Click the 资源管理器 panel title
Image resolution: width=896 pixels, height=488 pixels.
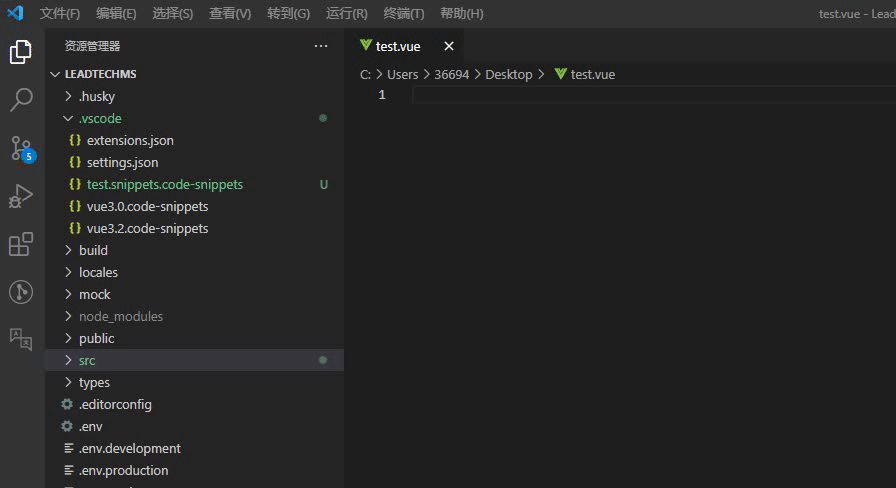click(x=92, y=46)
